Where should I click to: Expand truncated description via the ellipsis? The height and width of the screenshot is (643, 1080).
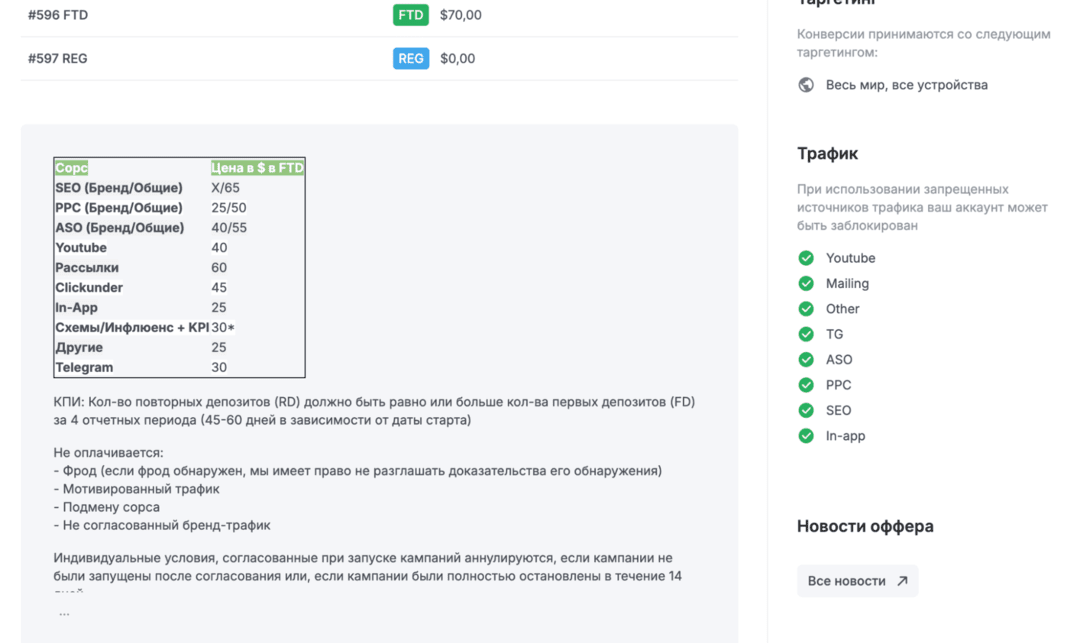point(64,612)
